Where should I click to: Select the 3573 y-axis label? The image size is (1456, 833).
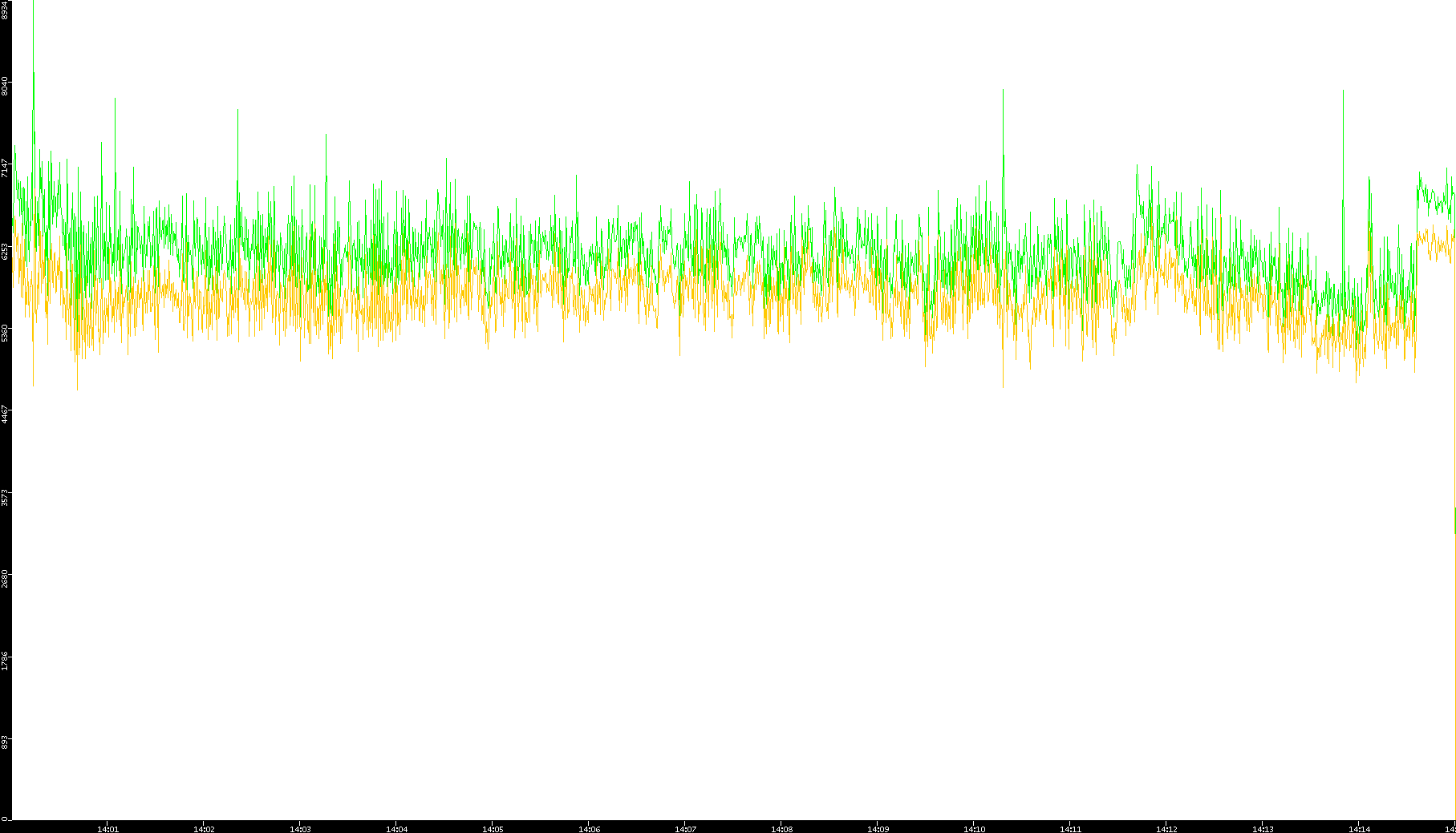pyautogui.click(x=5, y=497)
